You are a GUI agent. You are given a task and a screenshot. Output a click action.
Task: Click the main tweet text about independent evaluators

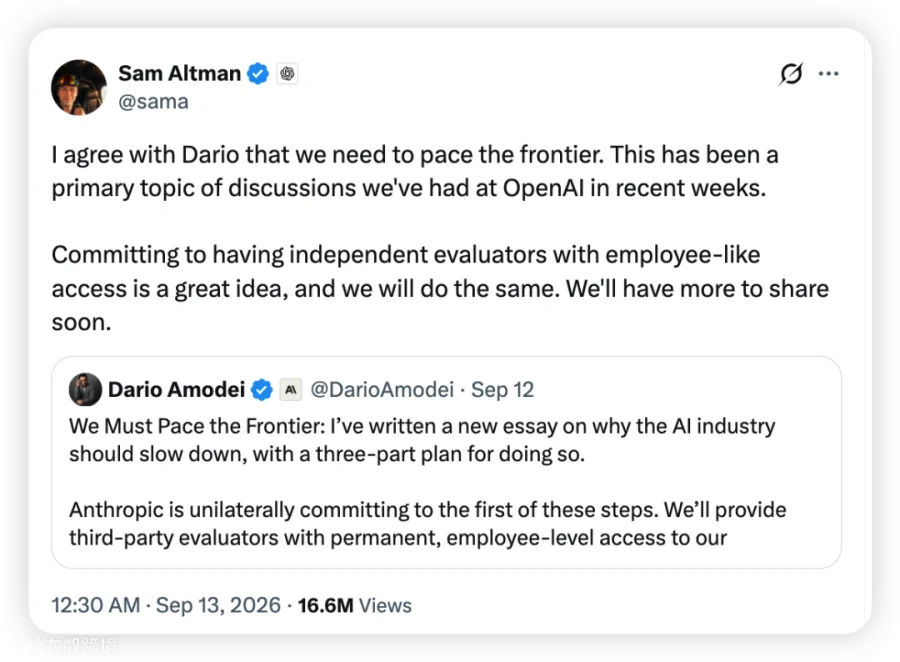(440, 288)
